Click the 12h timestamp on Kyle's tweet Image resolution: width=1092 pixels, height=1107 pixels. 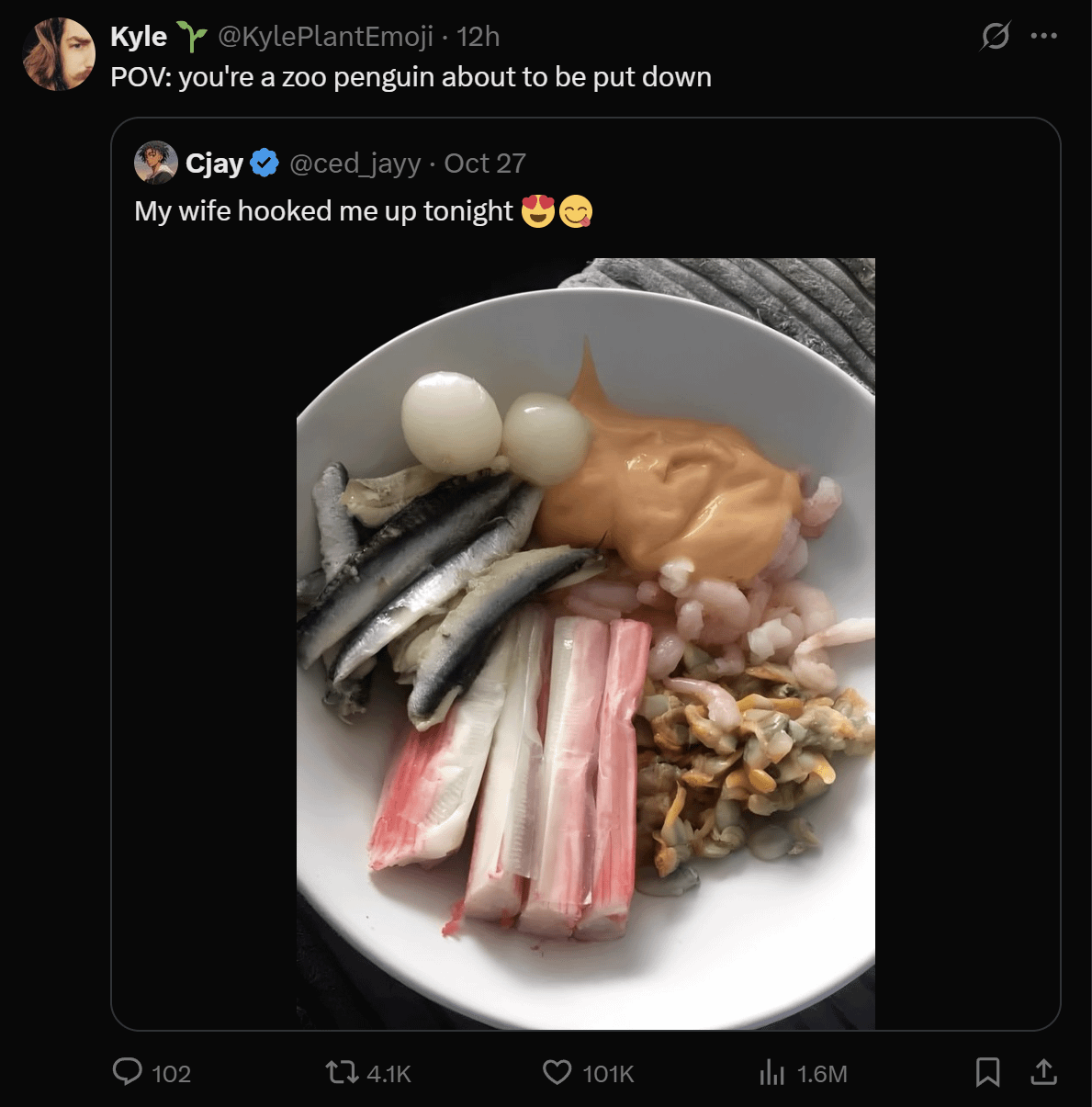pyautogui.click(x=478, y=37)
